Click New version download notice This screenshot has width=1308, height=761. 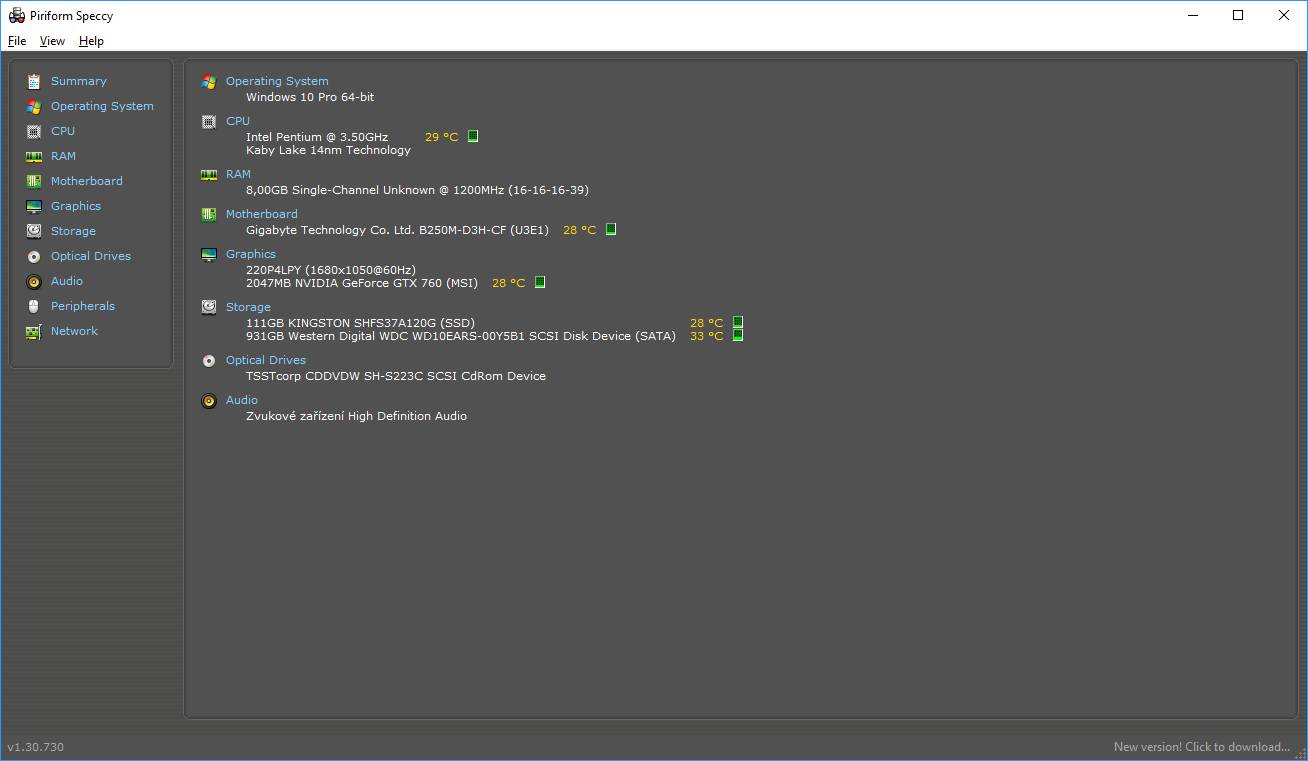click(x=1202, y=747)
